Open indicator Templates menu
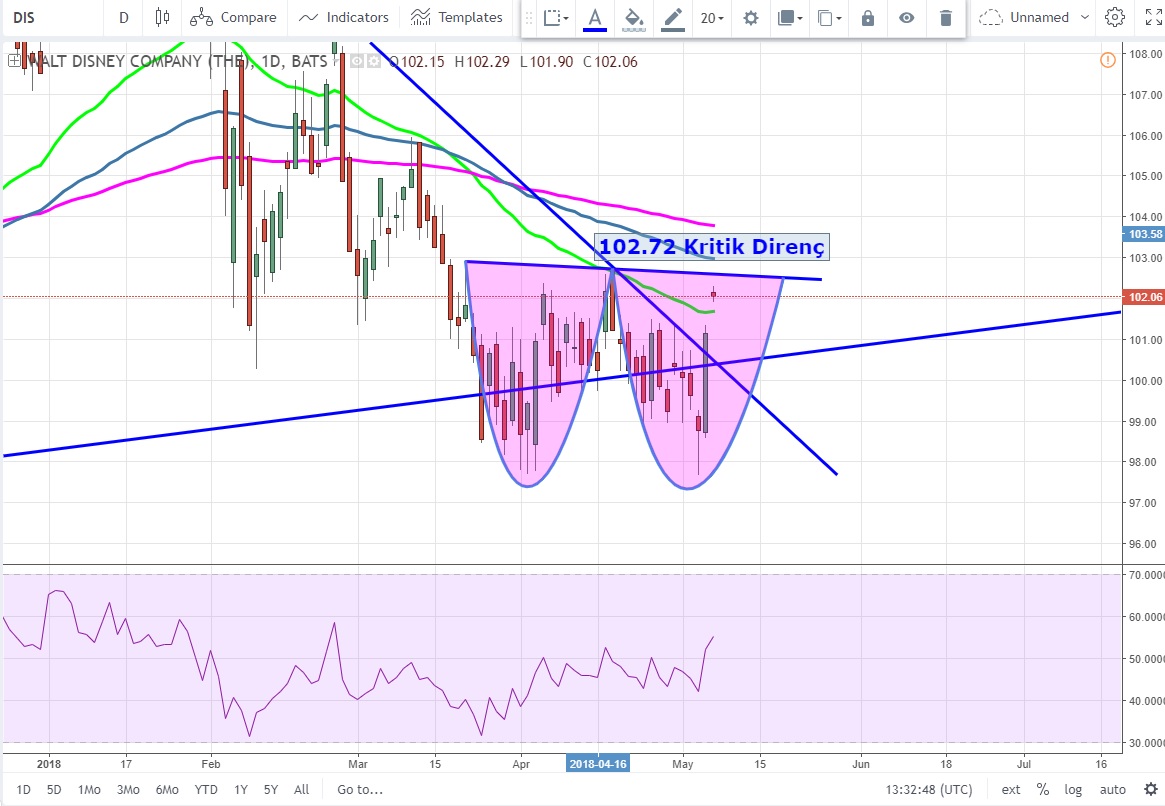 click(456, 17)
